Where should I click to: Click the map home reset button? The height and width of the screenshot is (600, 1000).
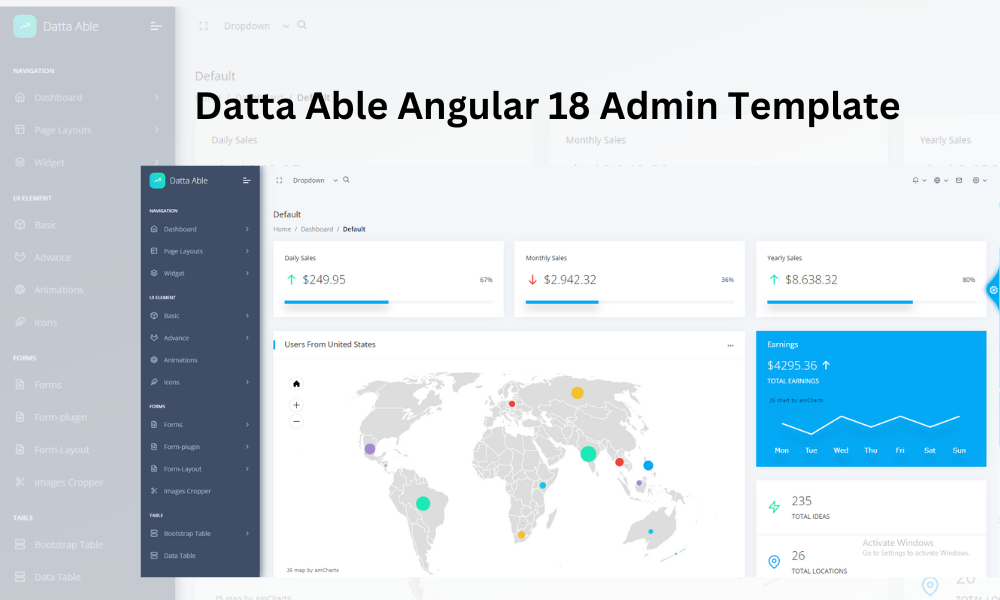[296, 383]
